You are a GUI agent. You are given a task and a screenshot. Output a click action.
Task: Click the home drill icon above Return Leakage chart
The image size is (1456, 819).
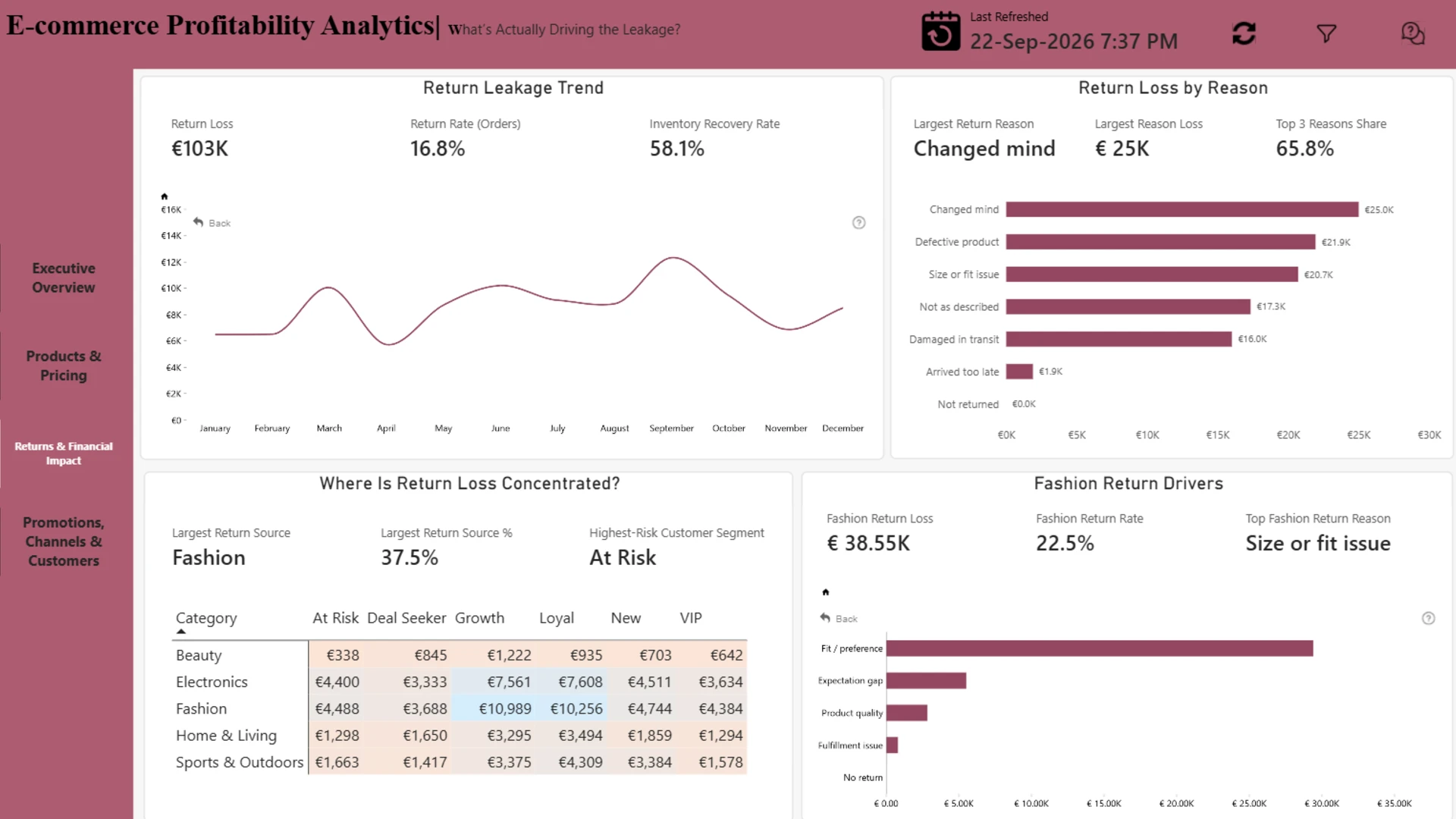pyautogui.click(x=164, y=196)
